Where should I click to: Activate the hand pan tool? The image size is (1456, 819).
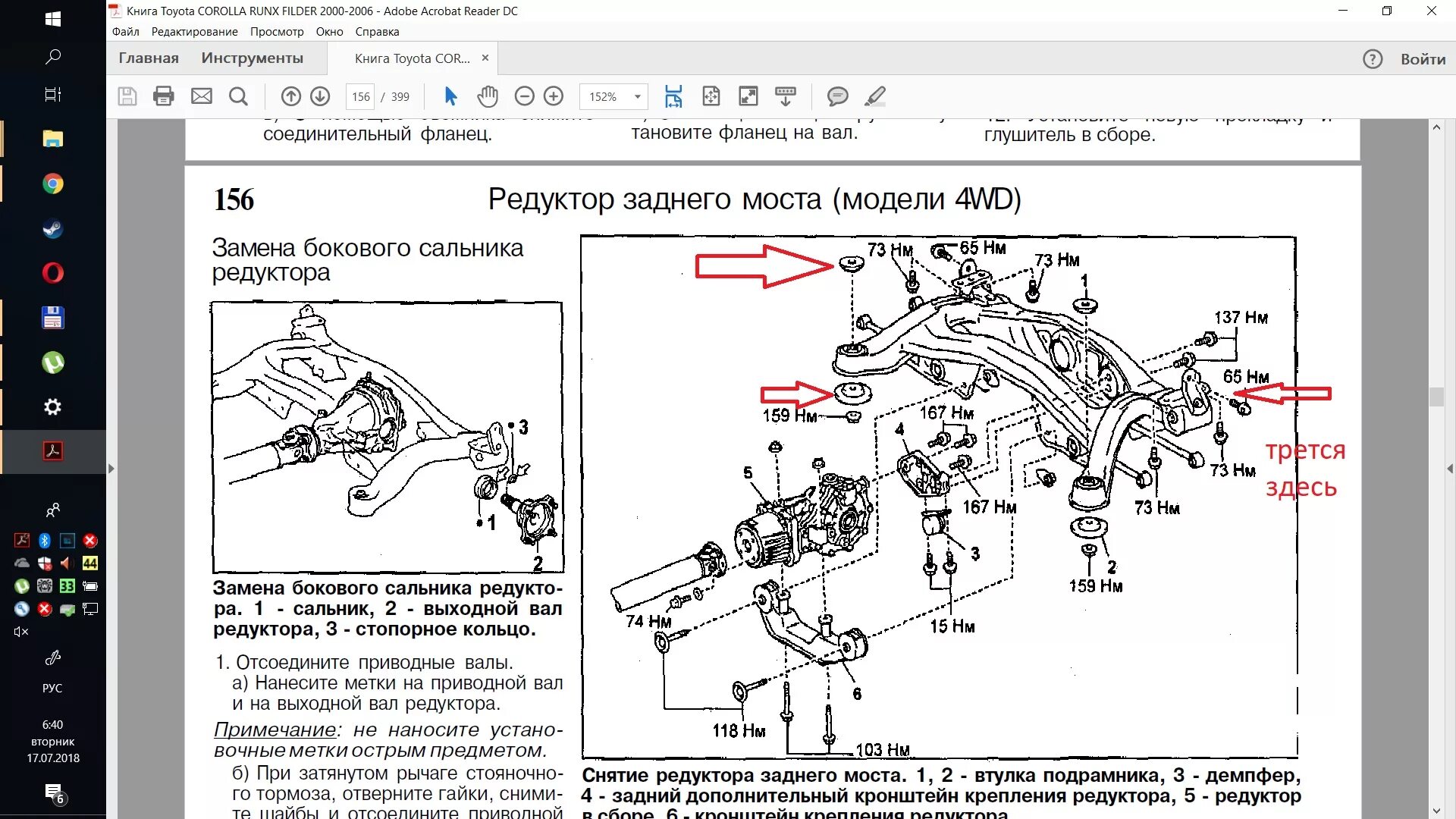point(488,96)
